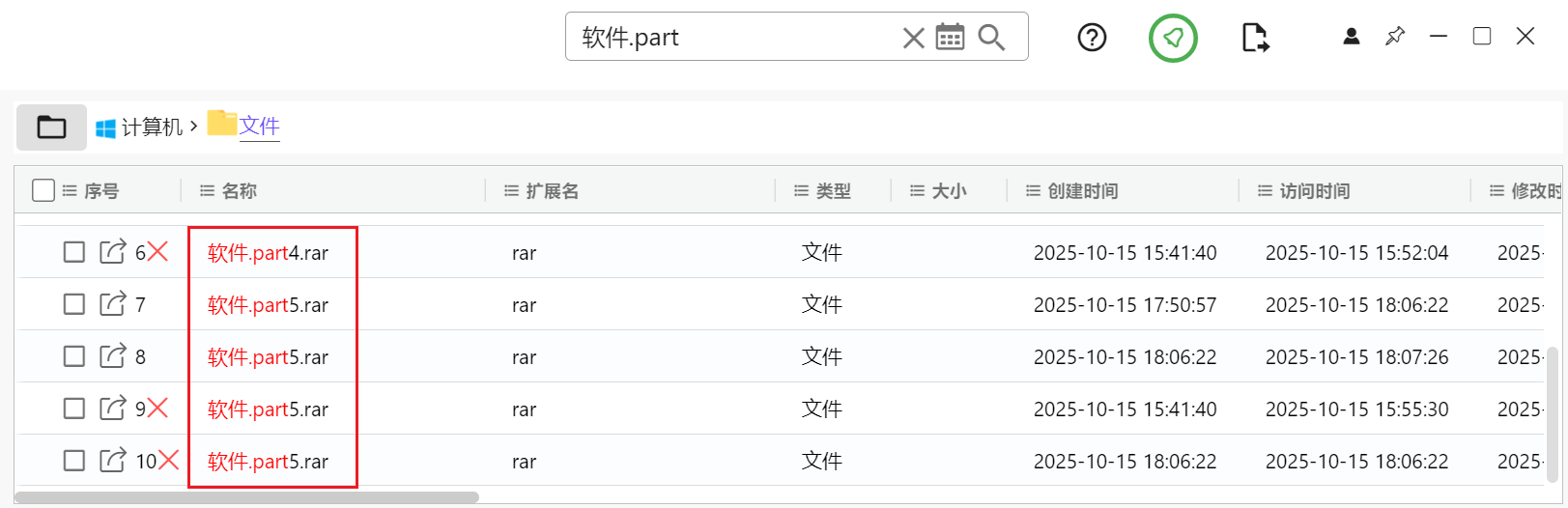1568x508 pixels.
Task: Click the 计算机 breadcrumb item
Action: click(x=151, y=127)
